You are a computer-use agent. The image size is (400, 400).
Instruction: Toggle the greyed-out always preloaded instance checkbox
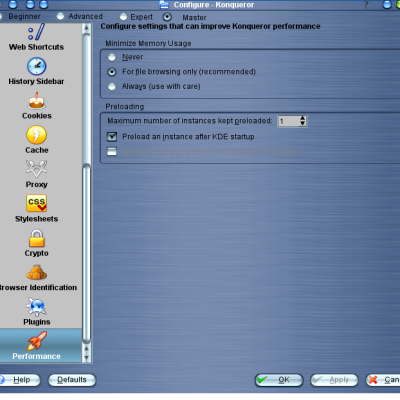112,151
